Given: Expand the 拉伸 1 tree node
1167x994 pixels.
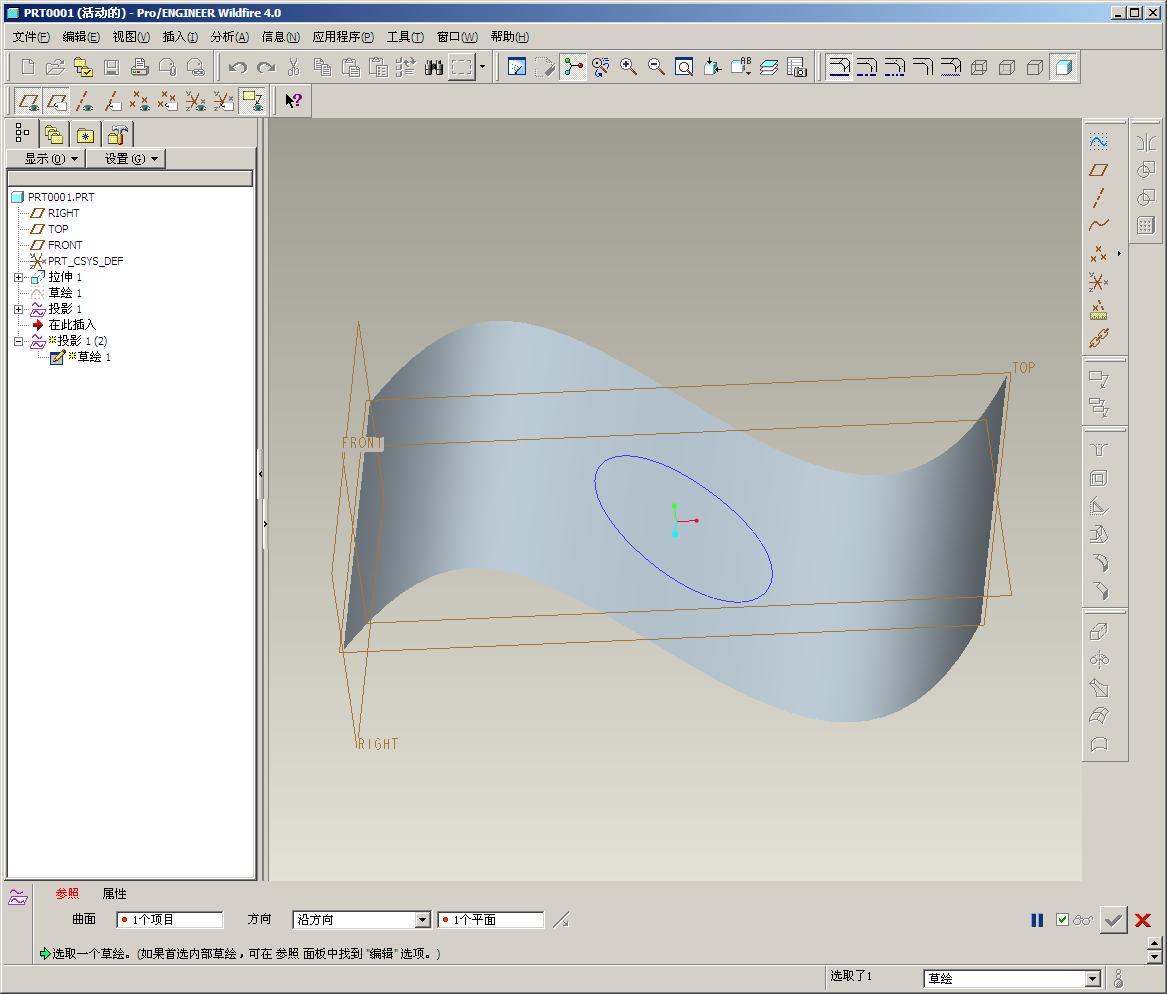Looking at the screenshot, I should [19, 277].
